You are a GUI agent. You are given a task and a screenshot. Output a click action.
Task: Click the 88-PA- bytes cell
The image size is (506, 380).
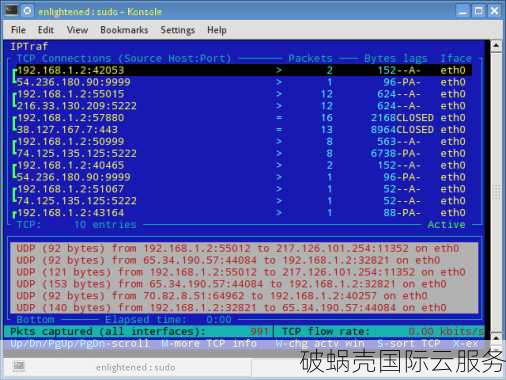pos(402,213)
